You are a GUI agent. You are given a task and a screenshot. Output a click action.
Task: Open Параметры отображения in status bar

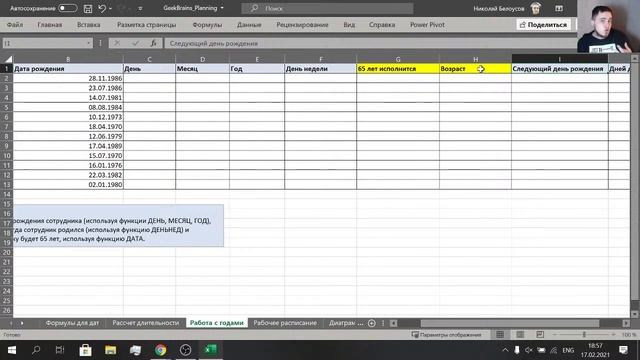[x=446, y=335]
